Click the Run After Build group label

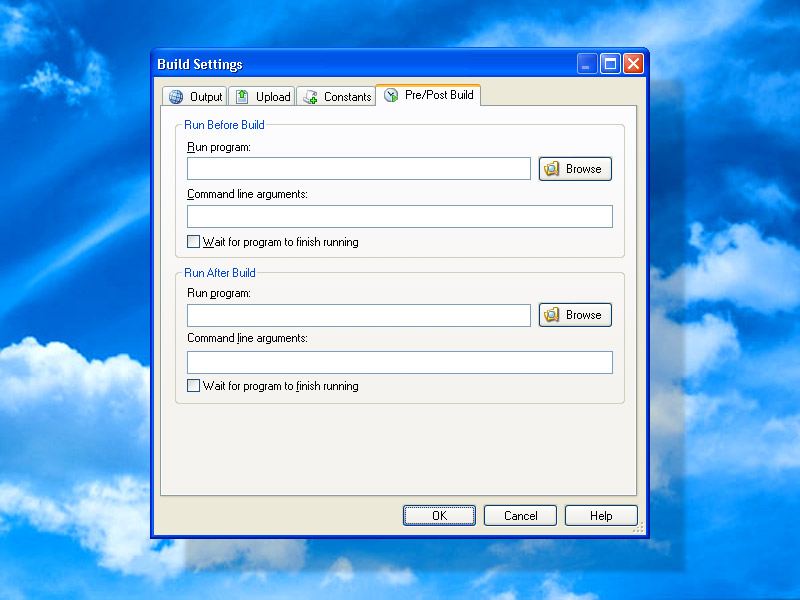click(220, 273)
